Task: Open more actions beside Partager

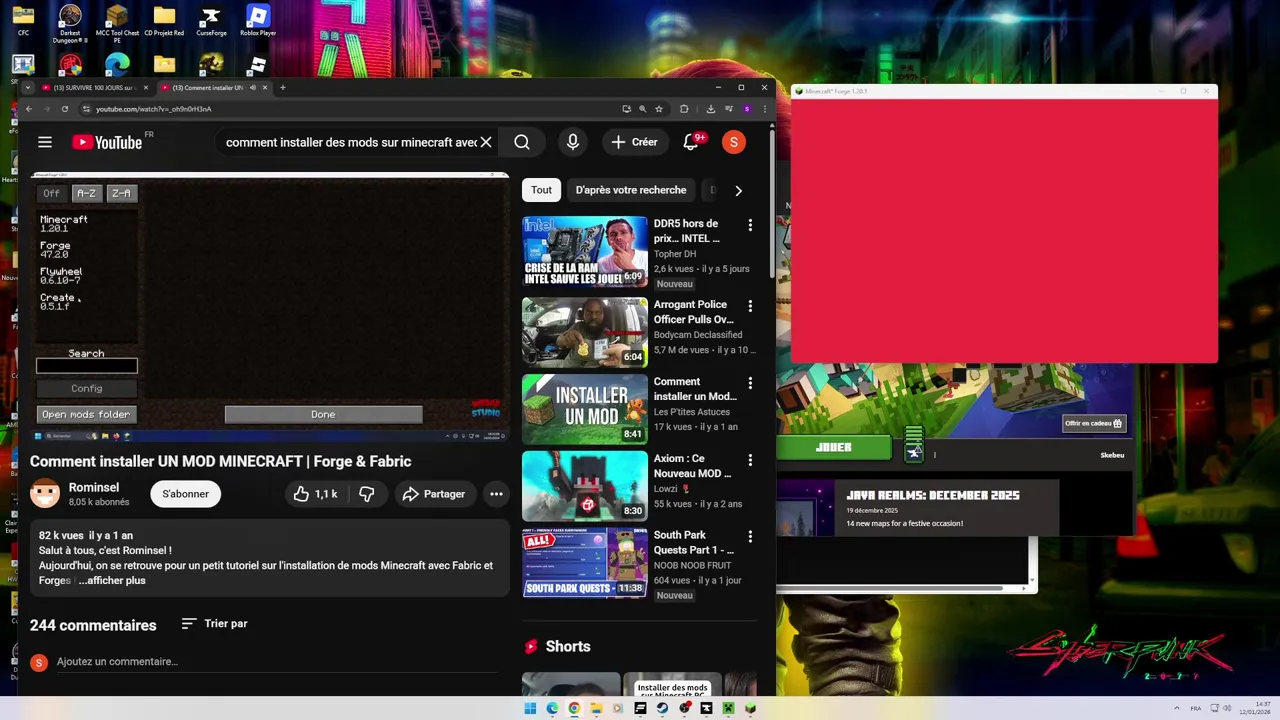Action: click(496, 494)
